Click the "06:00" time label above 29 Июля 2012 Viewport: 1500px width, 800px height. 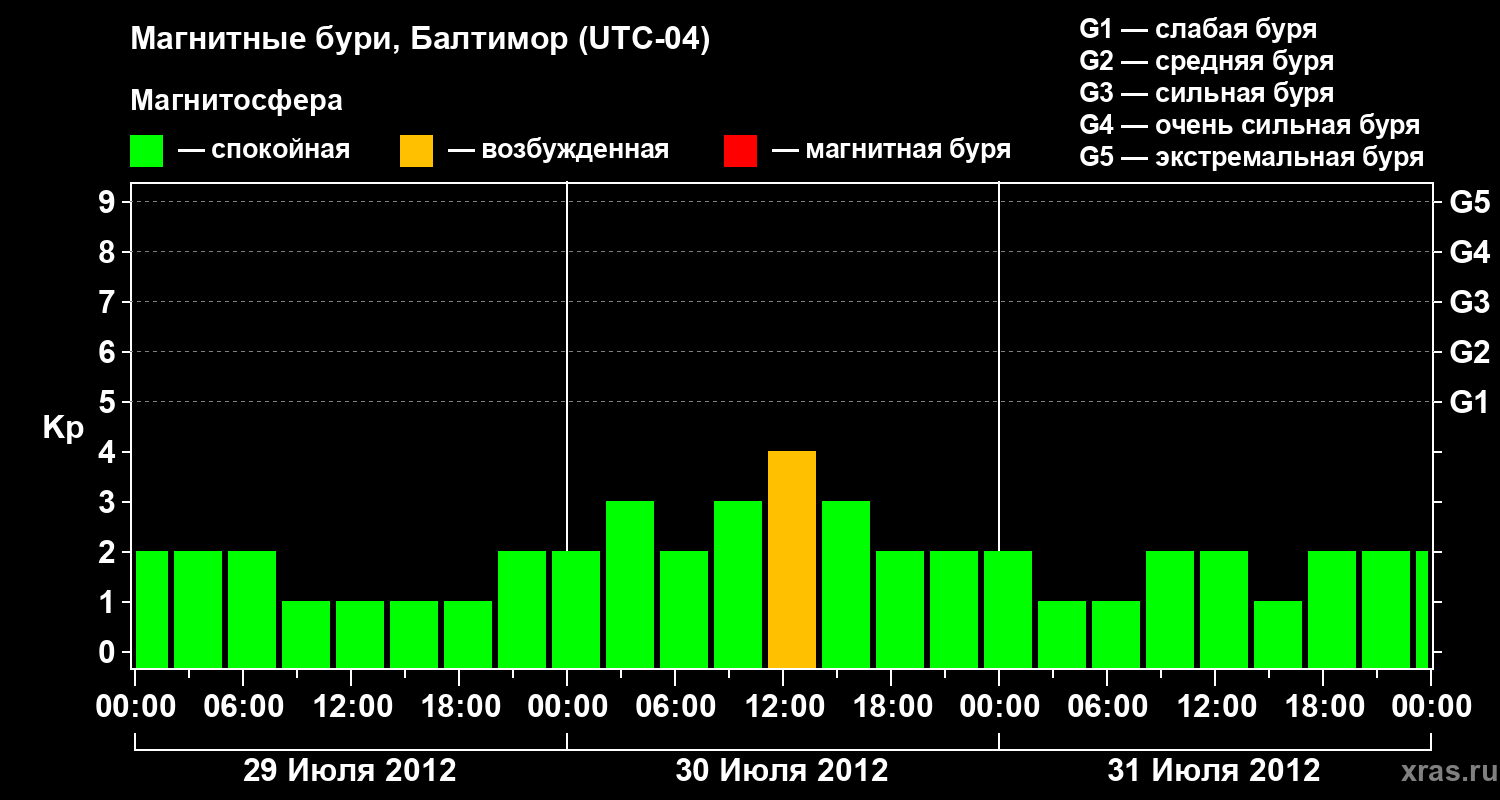243,707
